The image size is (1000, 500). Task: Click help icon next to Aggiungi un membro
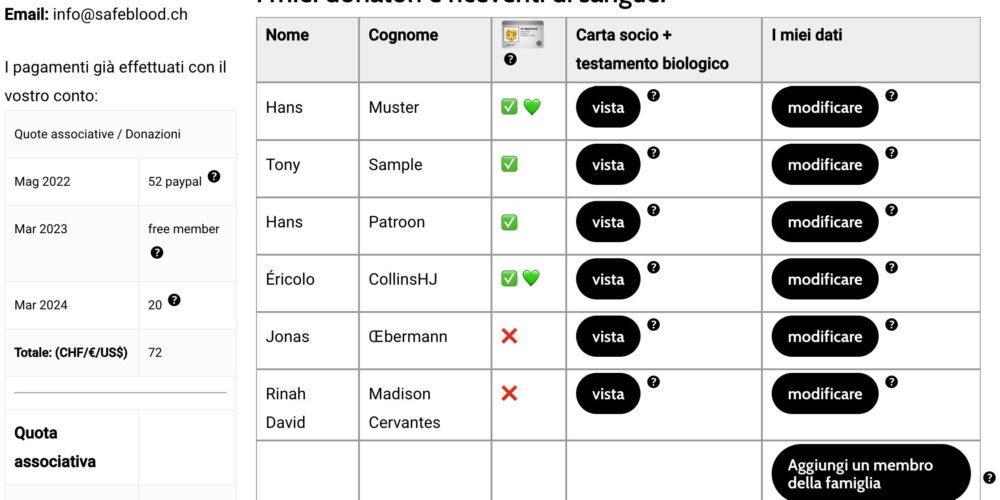tap(989, 478)
